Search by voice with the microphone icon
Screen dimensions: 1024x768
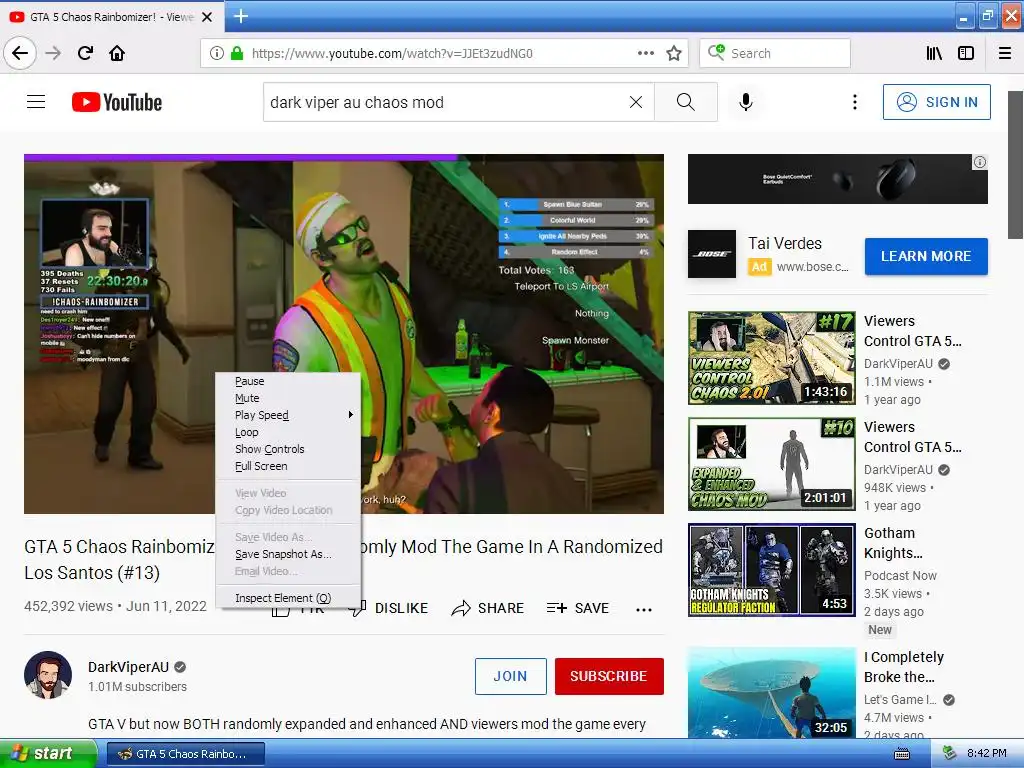point(746,102)
